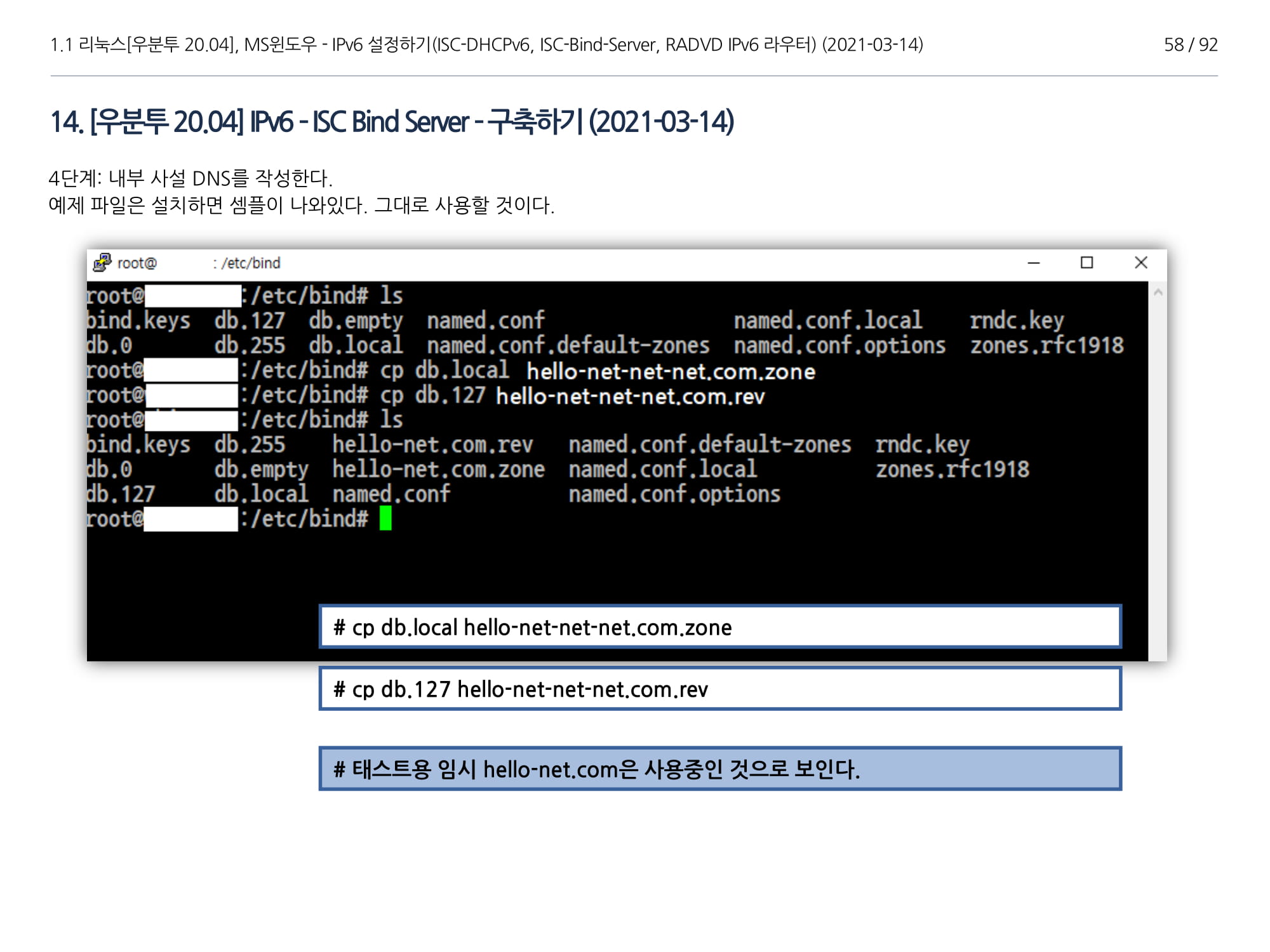Click the green terminal cursor block
Viewport: 1270px width, 952px height.
pyautogui.click(x=385, y=519)
